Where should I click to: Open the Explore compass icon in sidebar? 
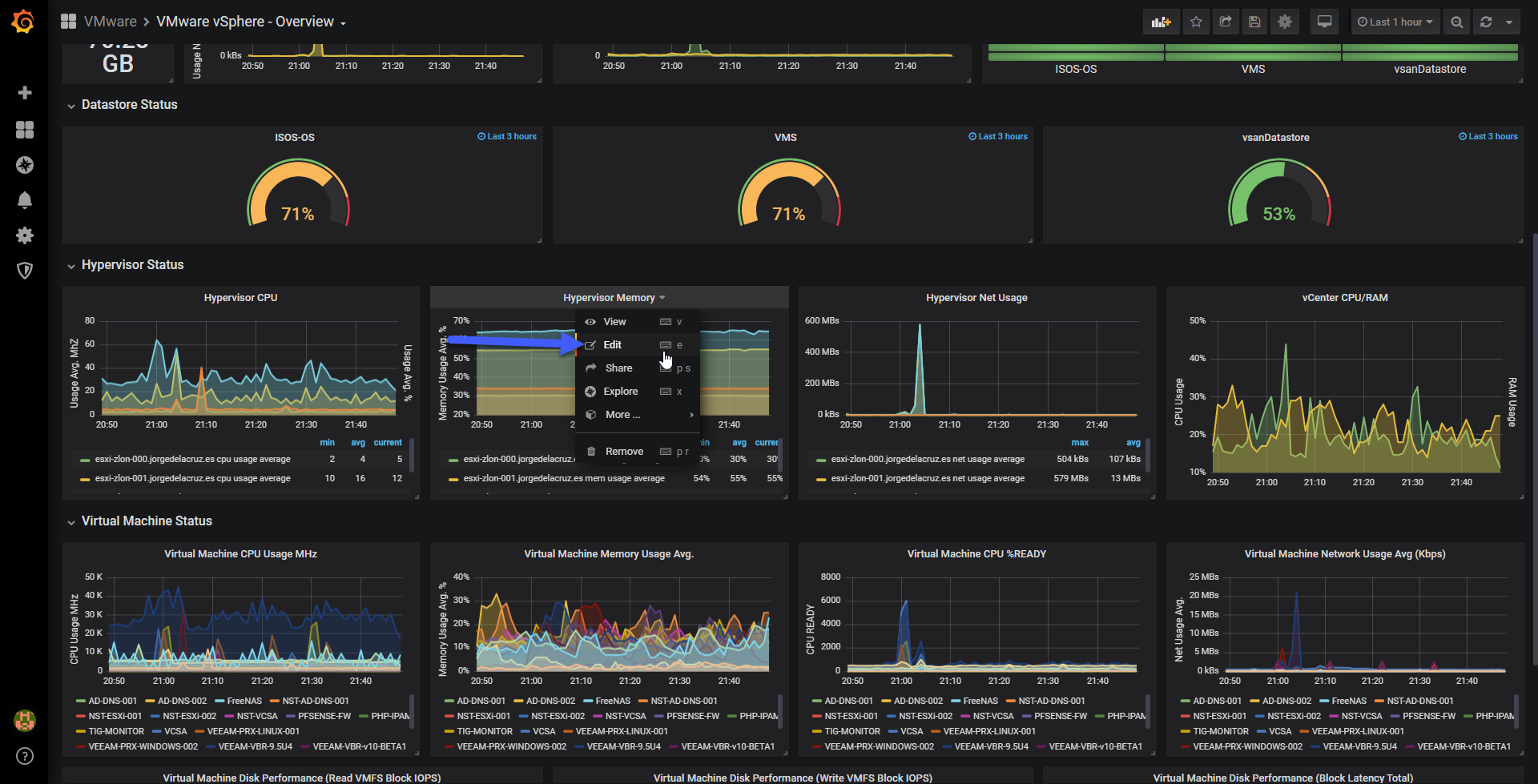pos(25,165)
